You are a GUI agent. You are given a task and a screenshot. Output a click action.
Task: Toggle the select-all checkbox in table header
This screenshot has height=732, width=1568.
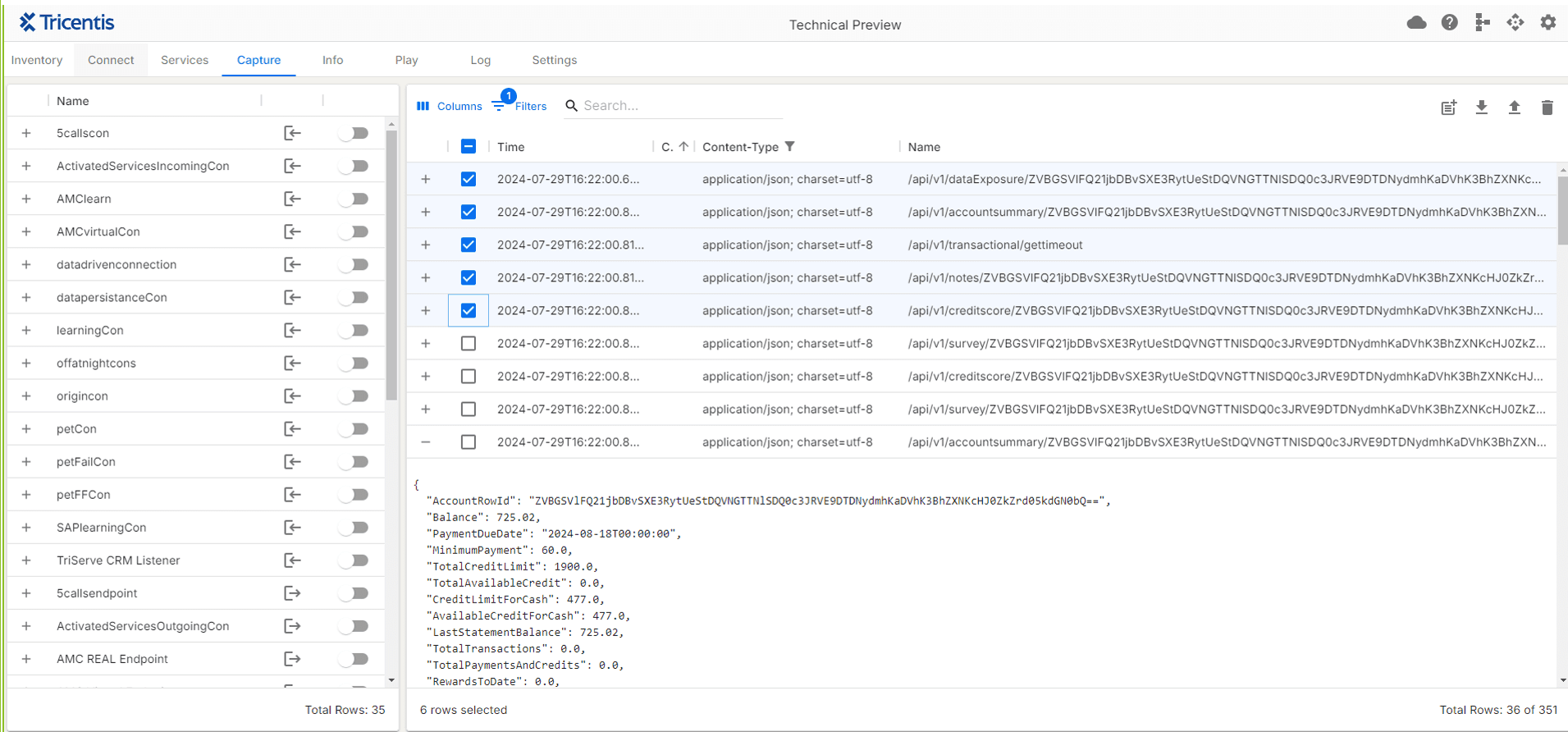[469, 147]
